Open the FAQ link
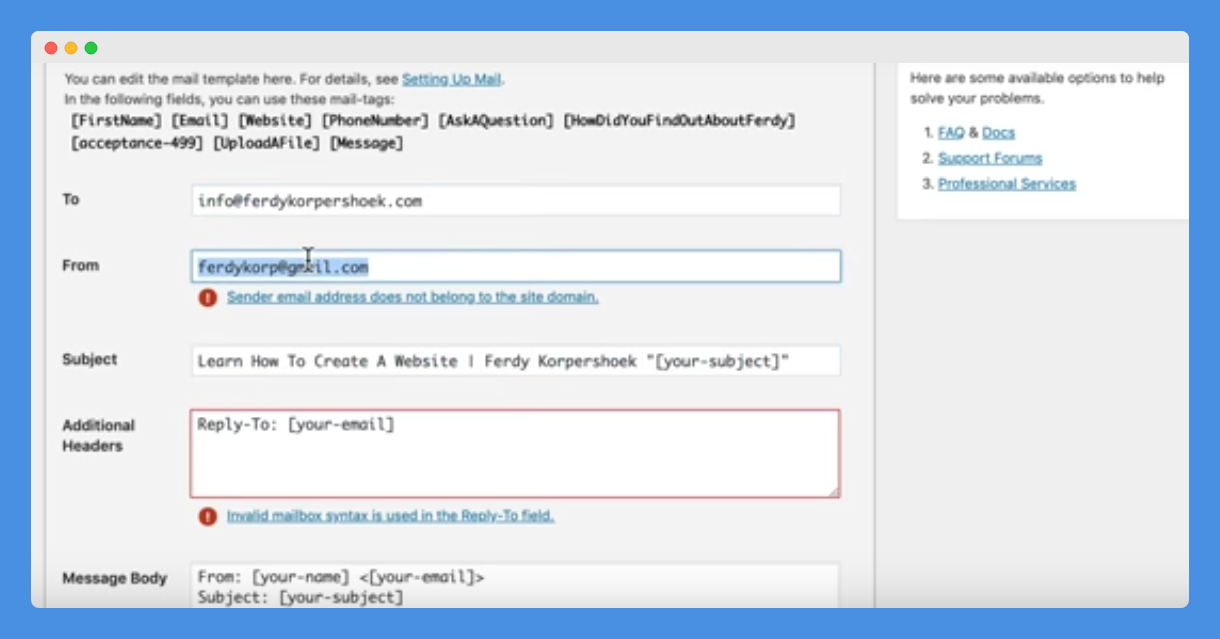Viewport: 1220px width, 639px height. [951, 133]
